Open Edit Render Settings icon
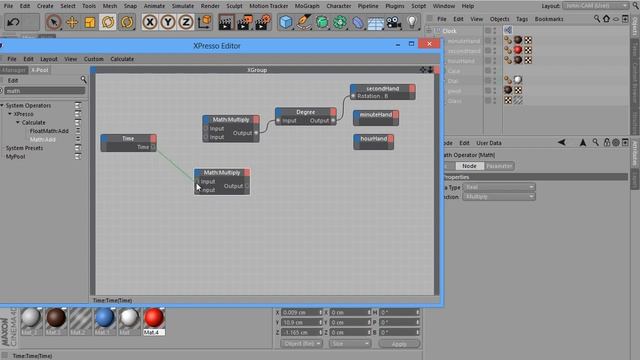 point(263,22)
